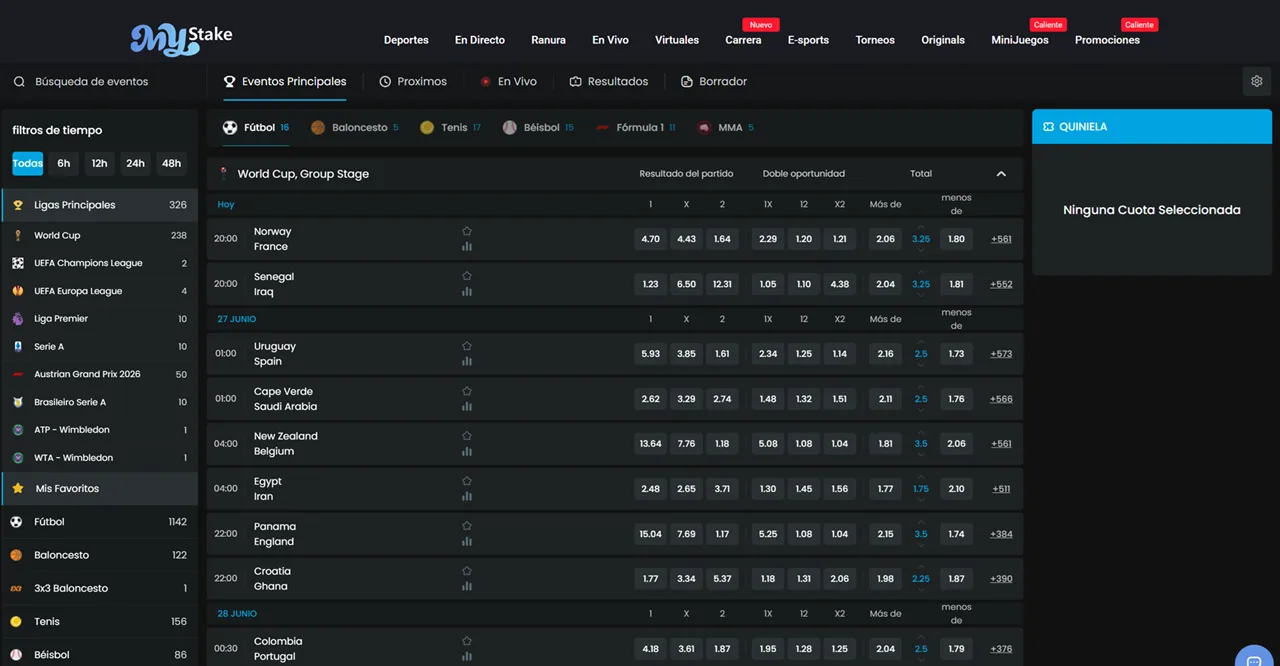Open 3x3 Baloncesto in sidebar
1280x666 pixels.
tap(99, 588)
